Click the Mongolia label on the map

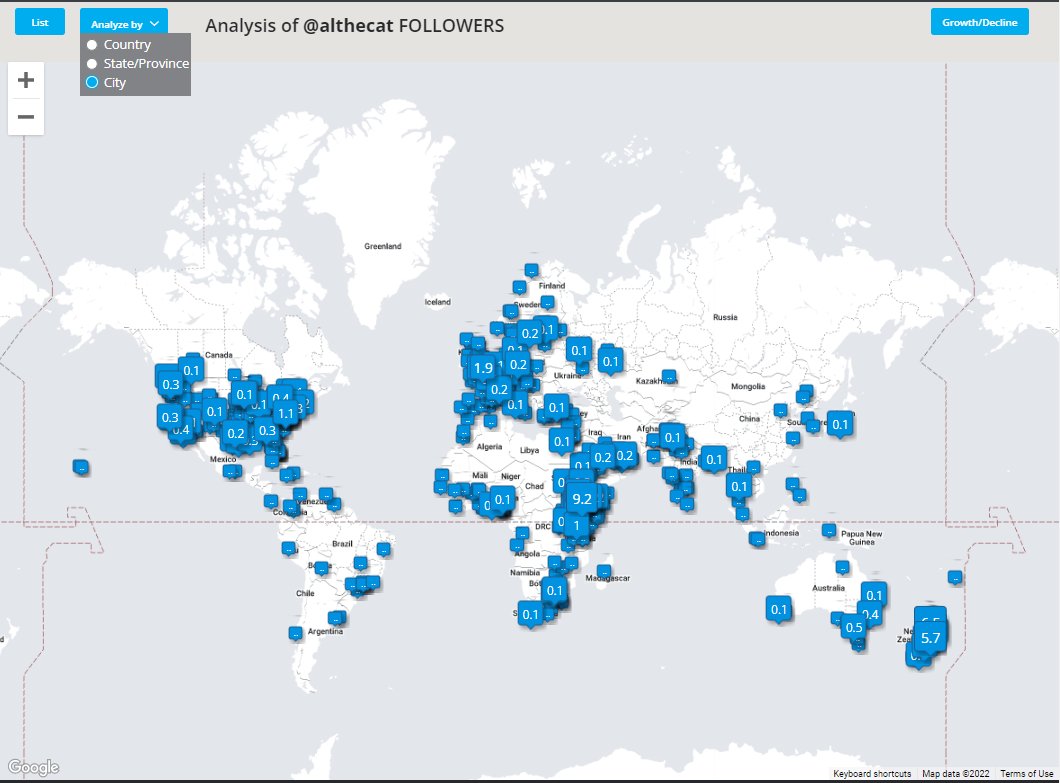point(748,387)
